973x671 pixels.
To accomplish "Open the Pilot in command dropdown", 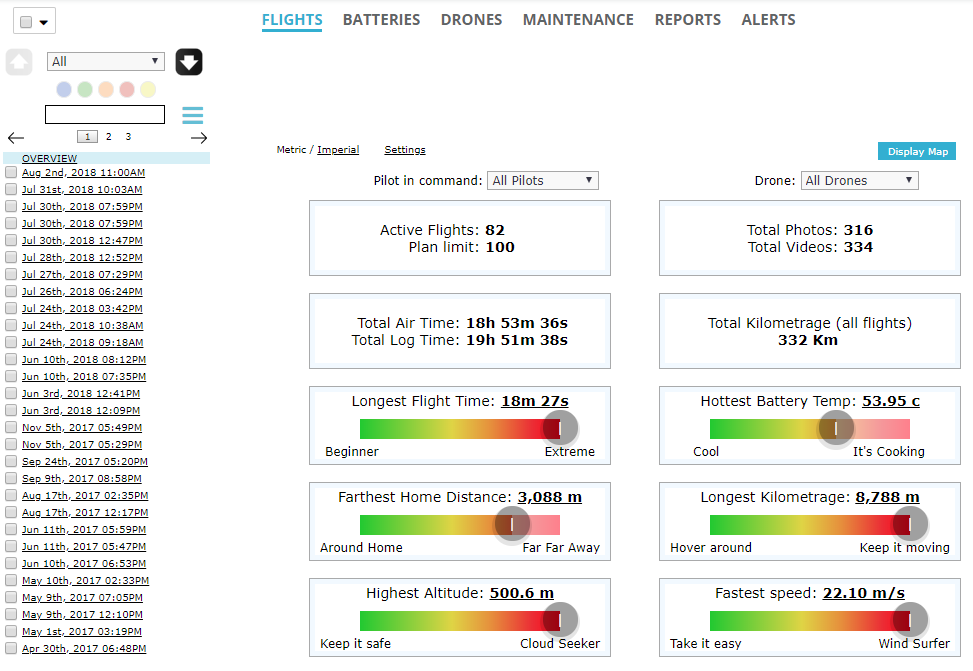I will click(x=542, y=181).
